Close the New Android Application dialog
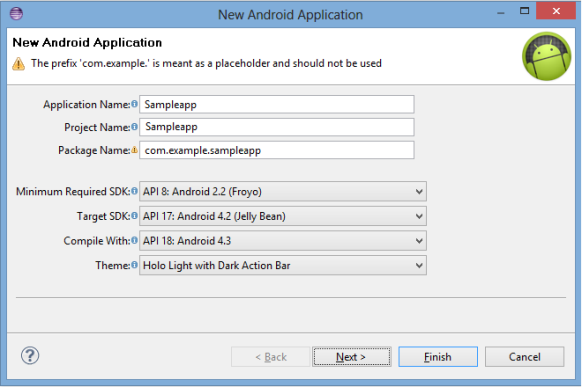 556,11
